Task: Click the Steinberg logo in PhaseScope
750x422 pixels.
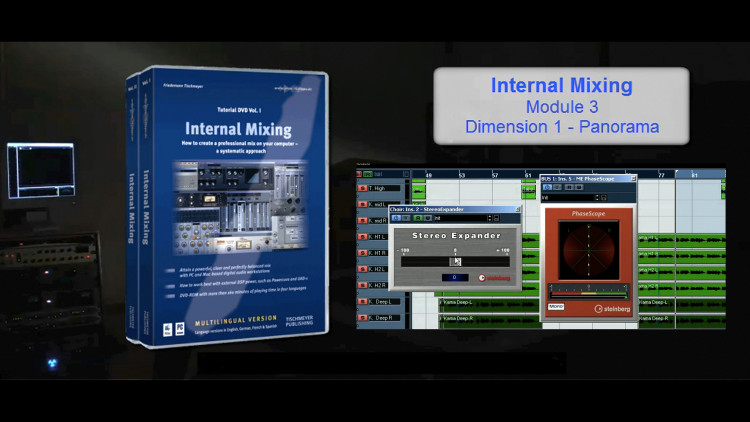Action: coord(612,309)
